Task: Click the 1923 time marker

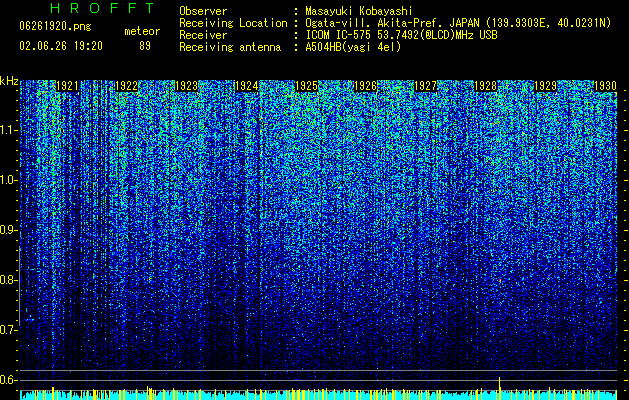Action: 187,86
